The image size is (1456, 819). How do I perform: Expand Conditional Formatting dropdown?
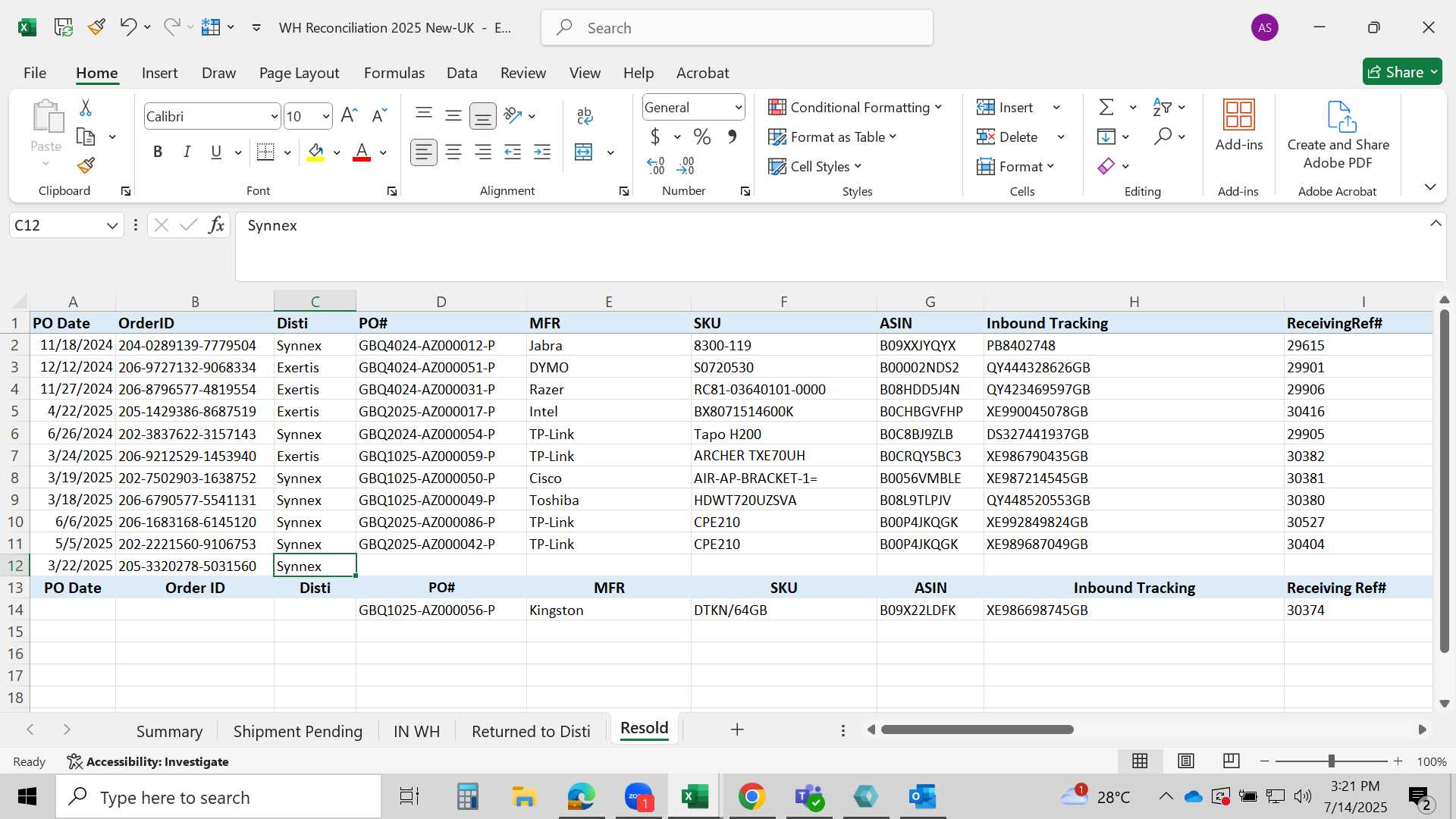click(x=938, y=107)
